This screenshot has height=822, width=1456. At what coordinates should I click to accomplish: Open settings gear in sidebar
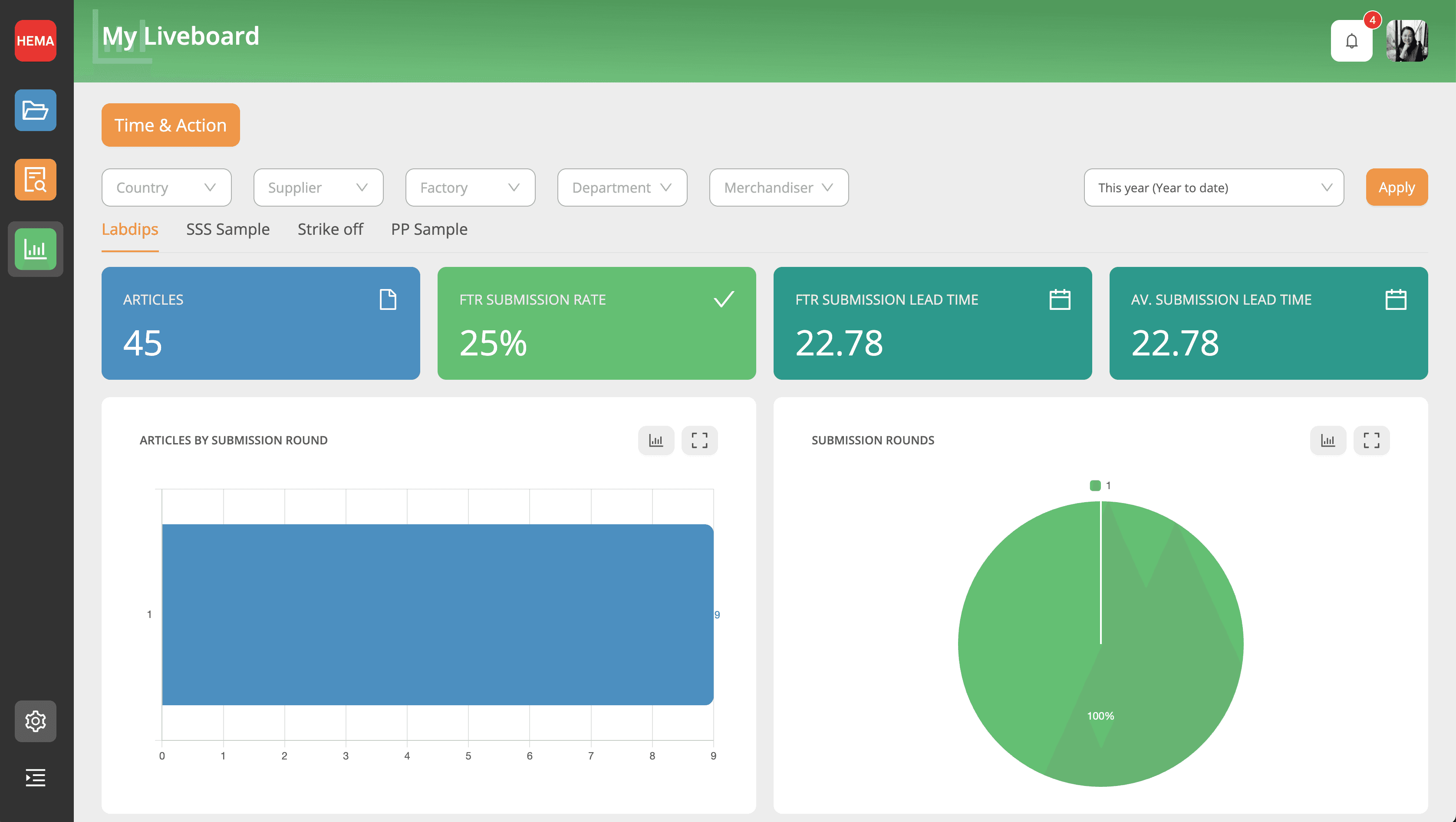click(x=35, y=721)
